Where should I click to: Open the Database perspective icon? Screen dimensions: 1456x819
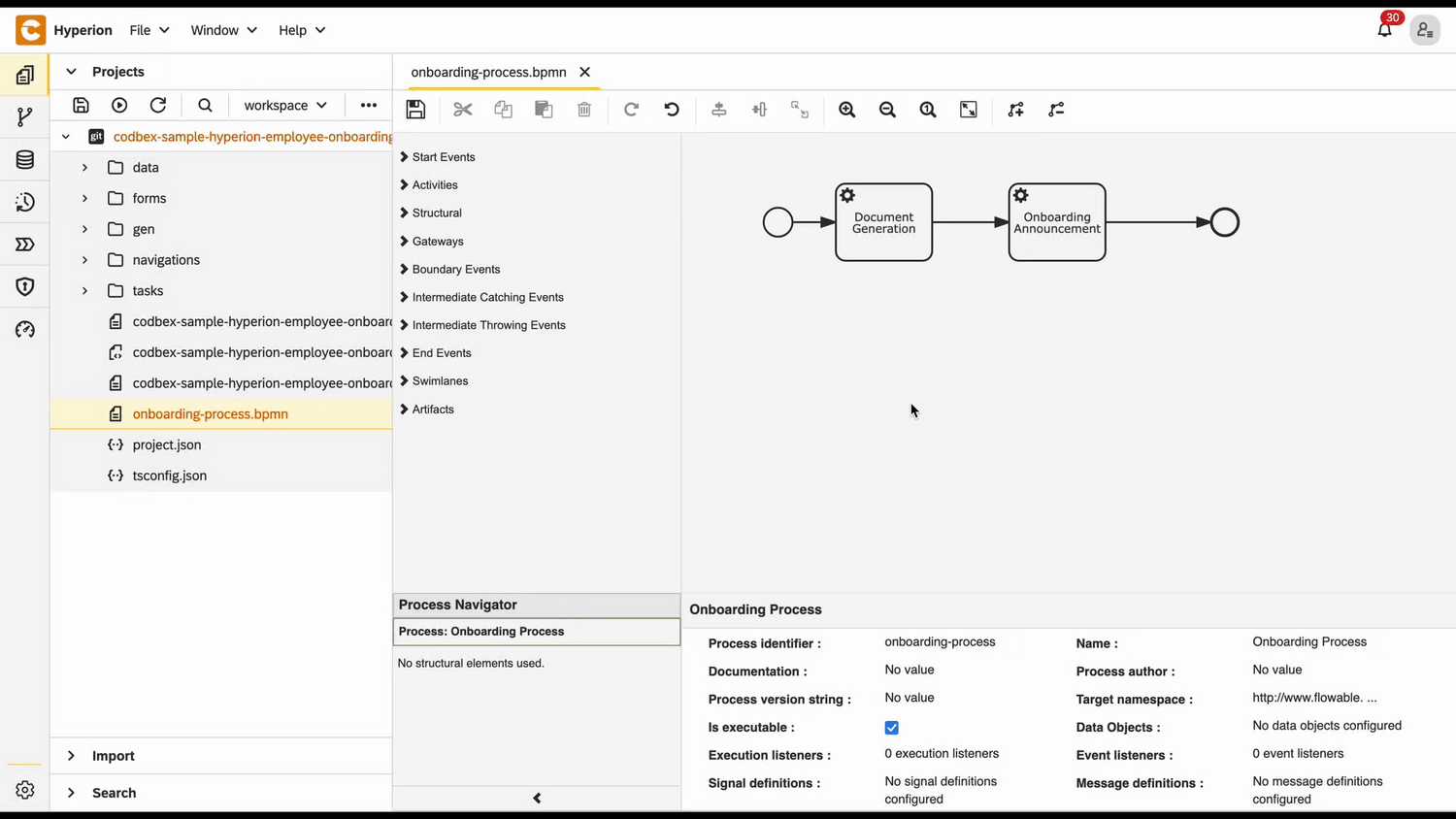point(25,160)
